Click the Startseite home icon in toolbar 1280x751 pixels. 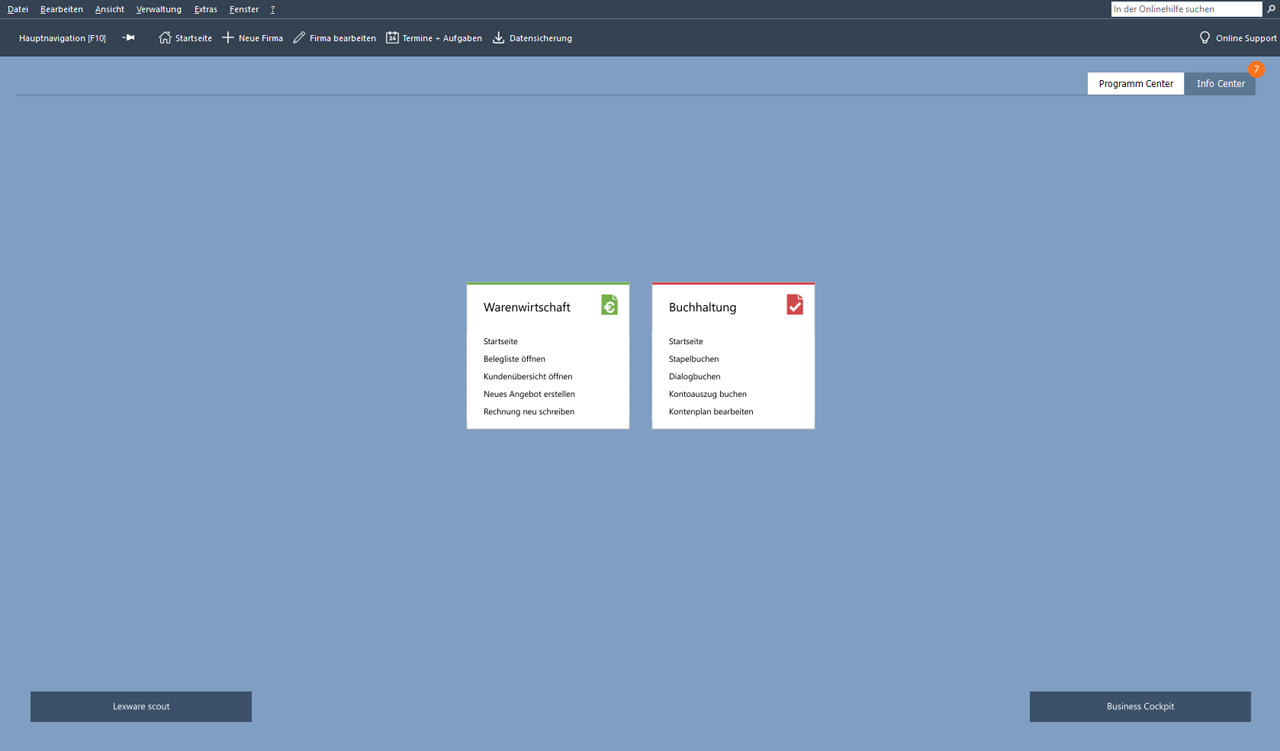coord(165,38)
